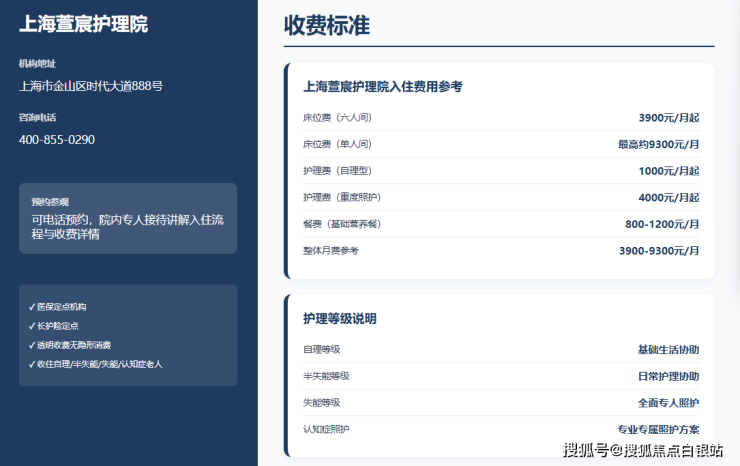
Task: Click the 1000元/月起 value
Action: (x=669, y=171)
